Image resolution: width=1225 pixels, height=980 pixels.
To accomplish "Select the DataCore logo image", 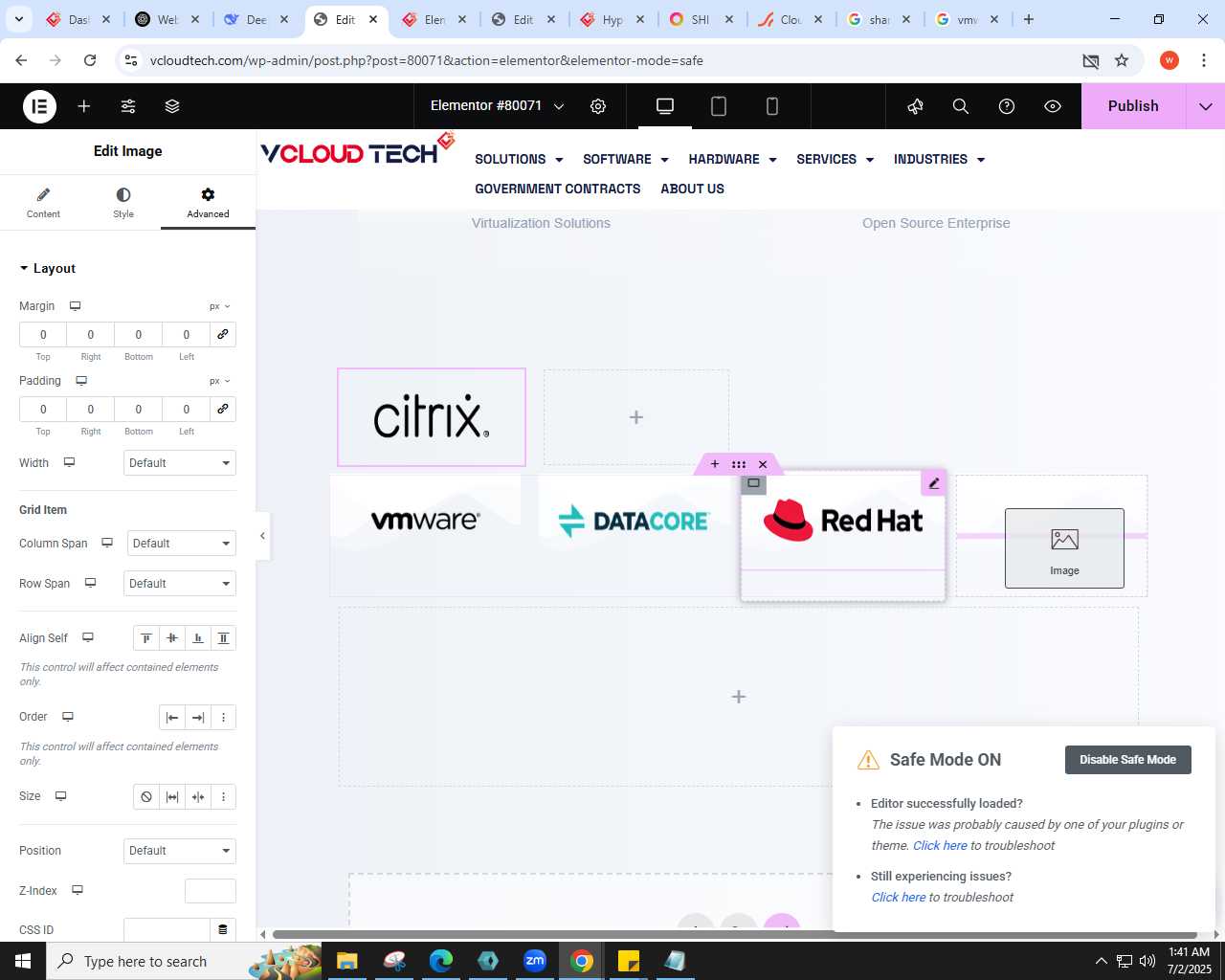I will coord(633,521).
